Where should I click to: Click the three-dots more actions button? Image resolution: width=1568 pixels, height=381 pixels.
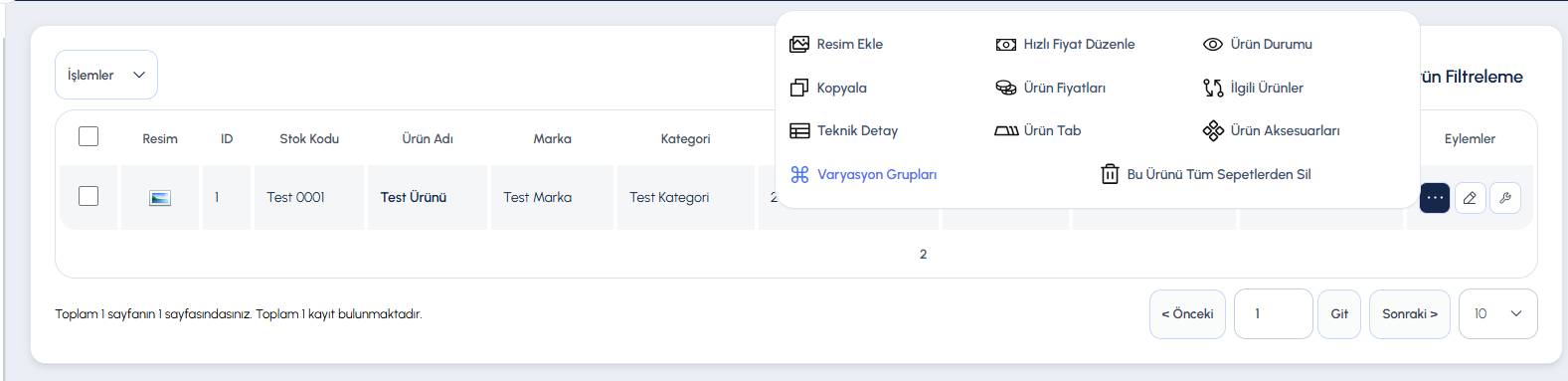(1435, 198)
